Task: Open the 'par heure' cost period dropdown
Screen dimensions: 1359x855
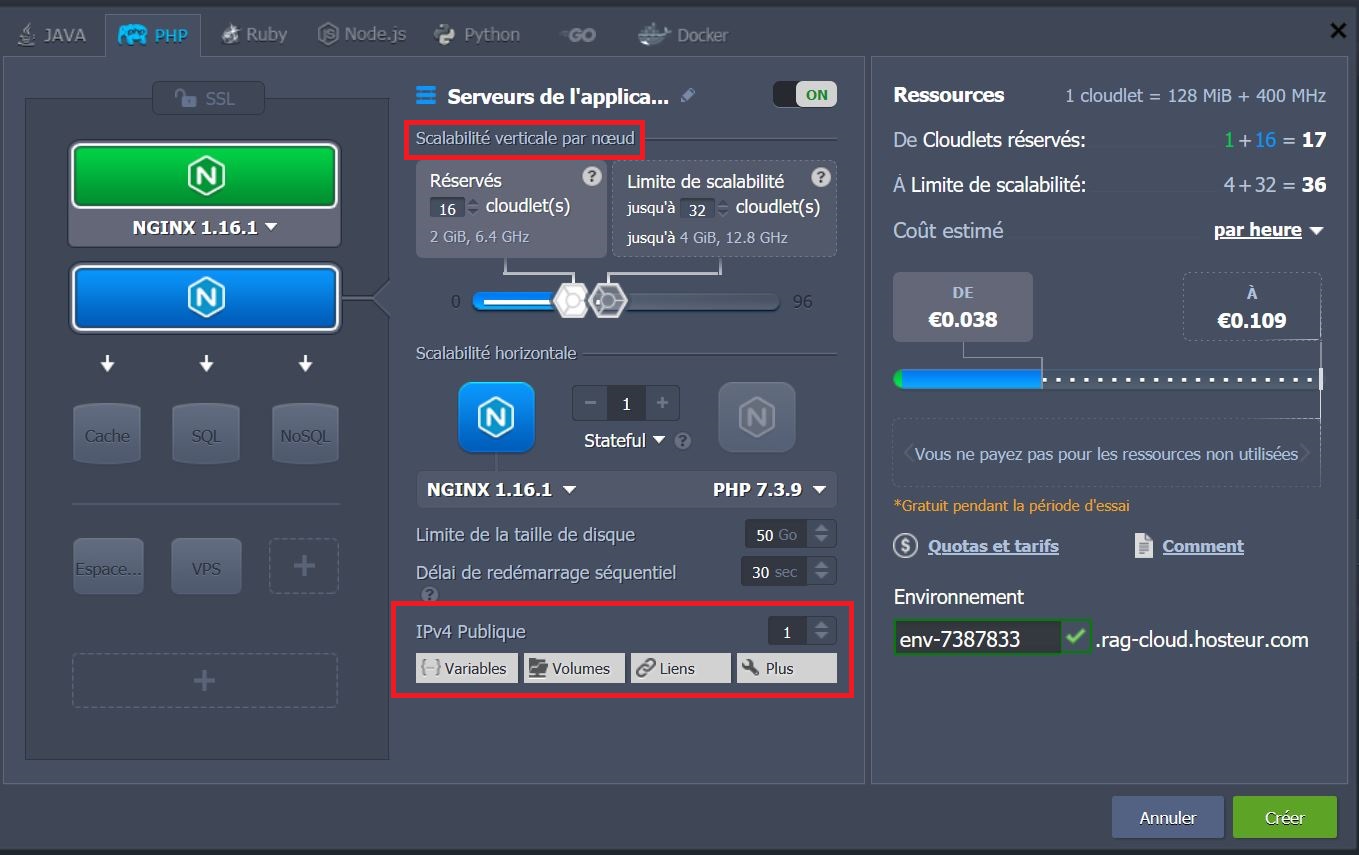Action: pos(1268,231)
